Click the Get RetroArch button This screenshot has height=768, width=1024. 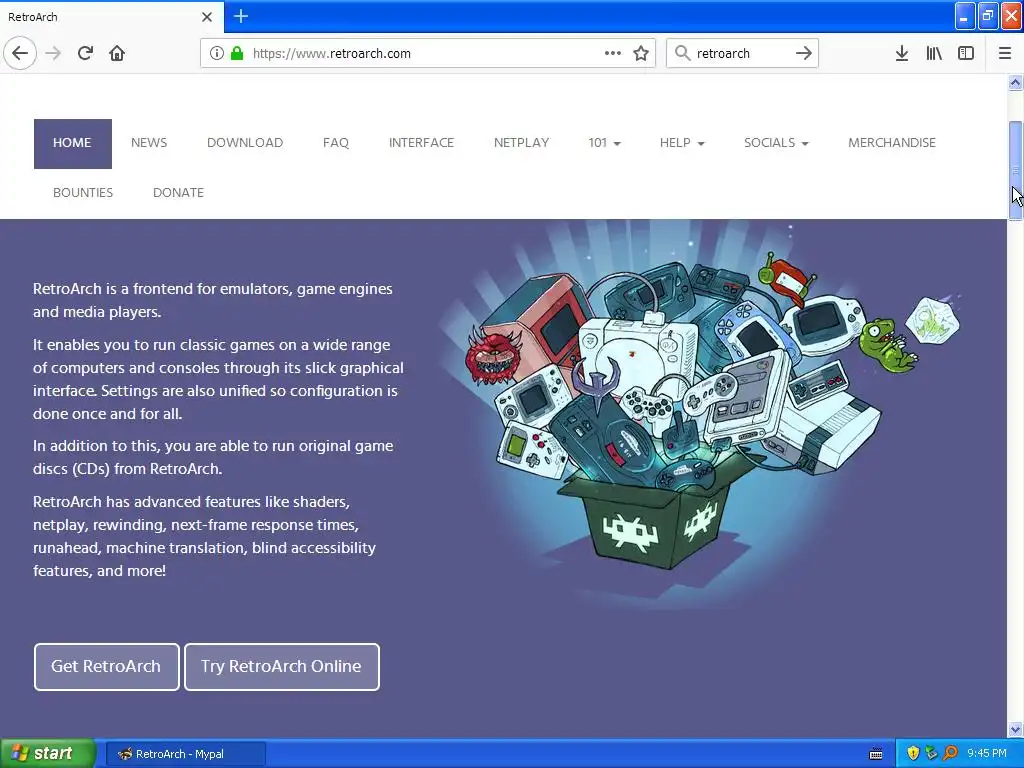tap(106, 667)
